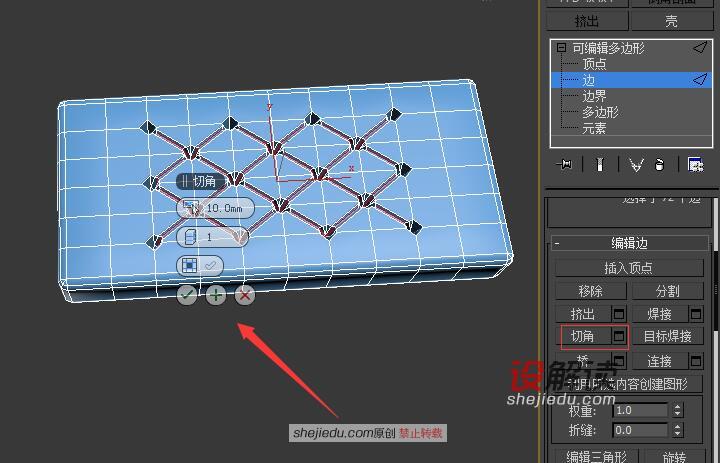The width and height of the screenshot is (720, 463).
Task: Click the 分割 button
Action: (668, 291)
